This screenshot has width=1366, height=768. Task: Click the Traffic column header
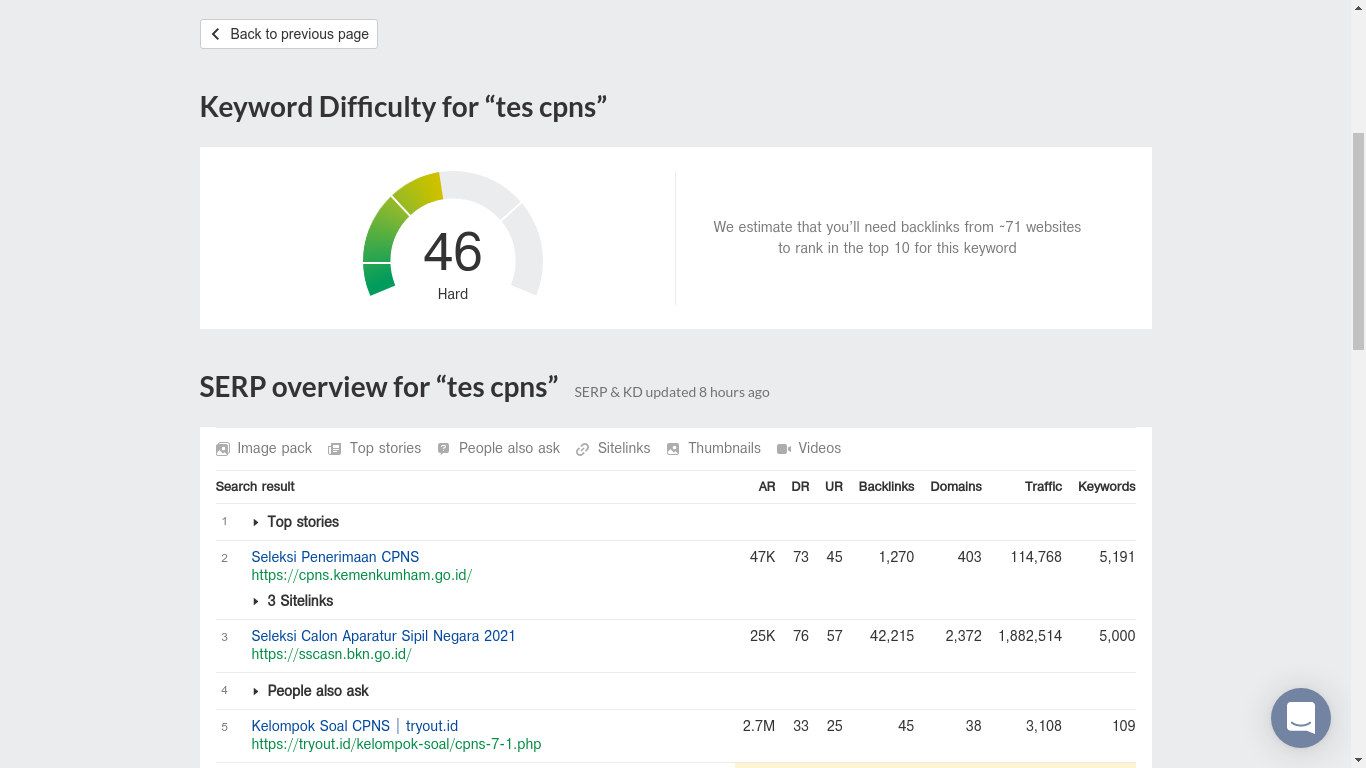coord(1043,487)
